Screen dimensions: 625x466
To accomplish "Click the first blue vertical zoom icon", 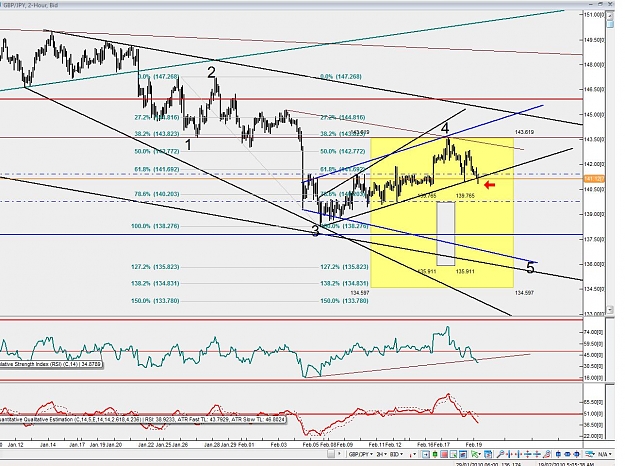I will (x=527, y=454).
